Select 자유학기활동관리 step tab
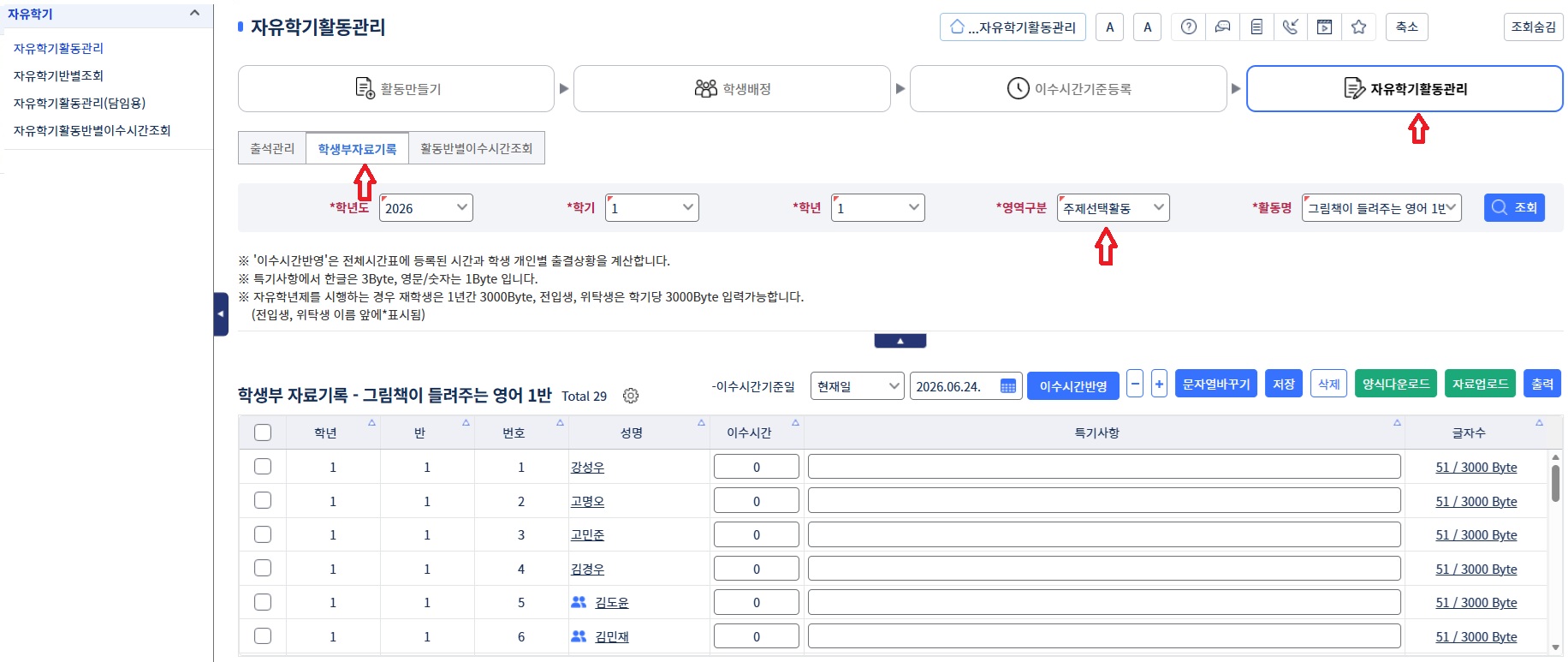The width and height of the screenshot is (1568, 662). coord(1405,89)
